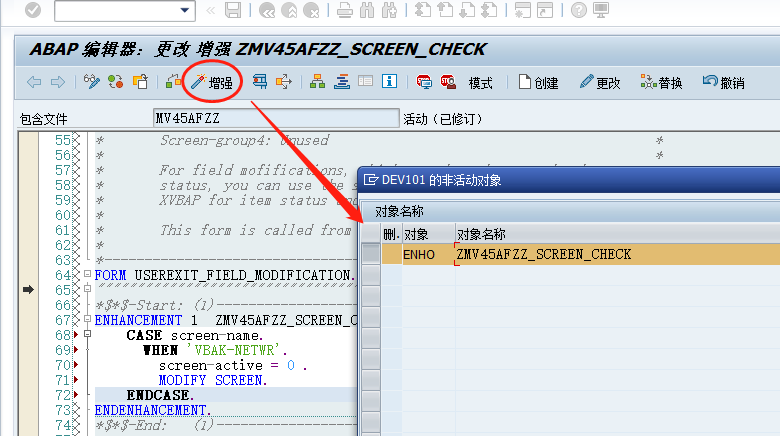
Task: Toggle Active/Inactive version icon
Action: (116, 82)
